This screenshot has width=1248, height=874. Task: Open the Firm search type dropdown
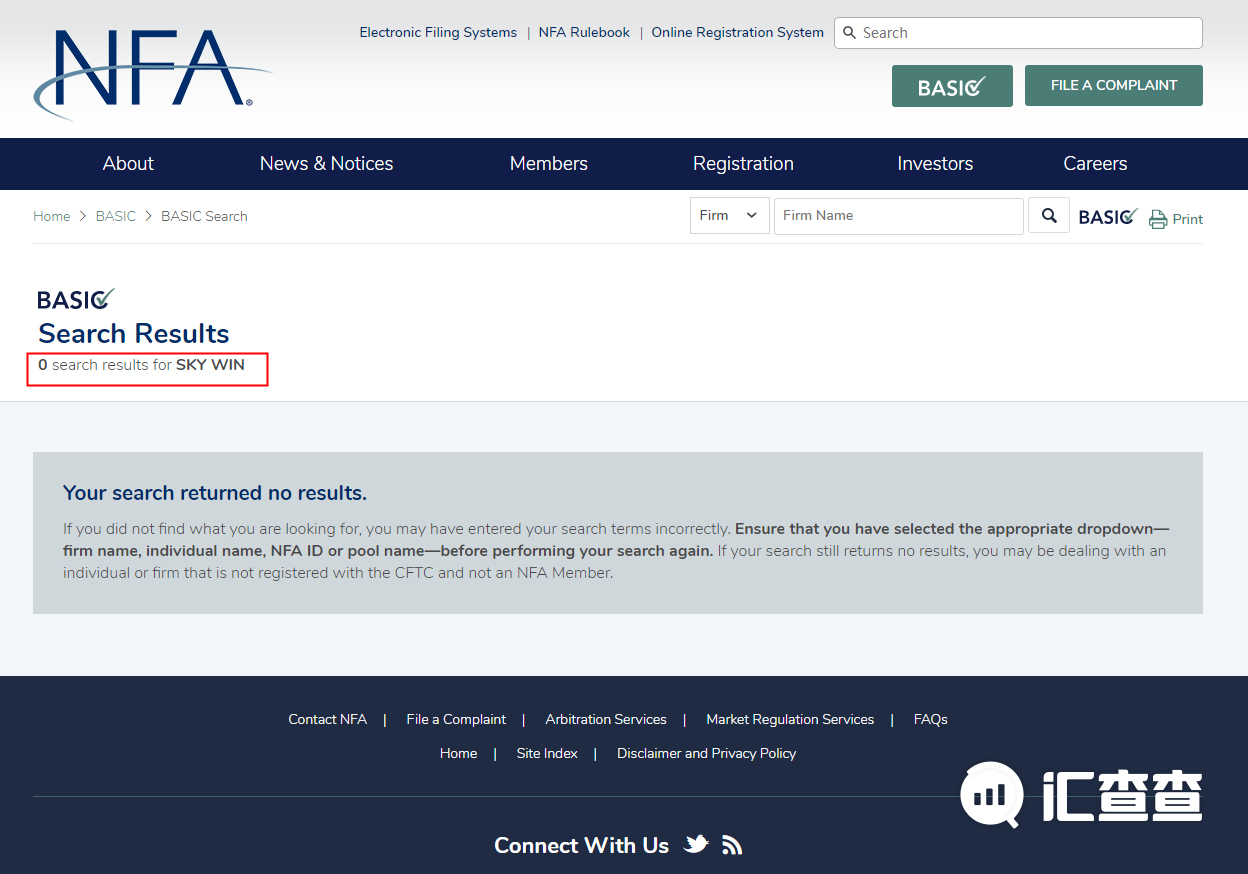[x=730, y=215]
